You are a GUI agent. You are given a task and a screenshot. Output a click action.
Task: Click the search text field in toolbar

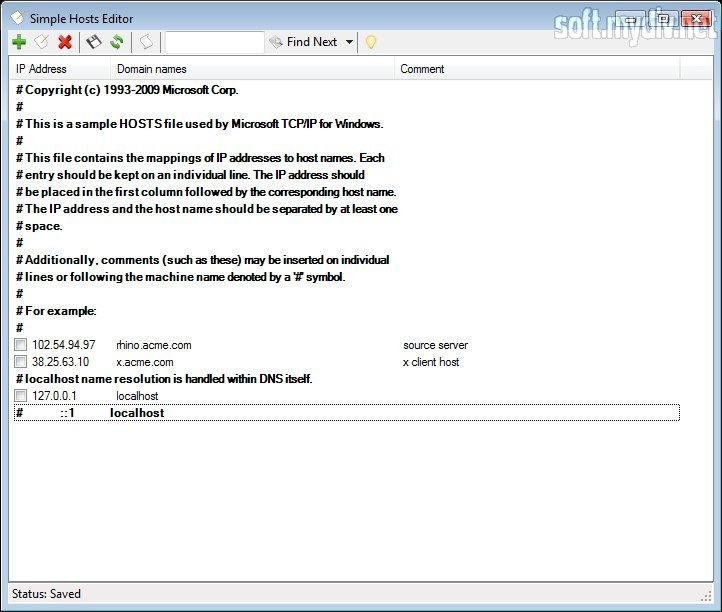click(215, 42)
